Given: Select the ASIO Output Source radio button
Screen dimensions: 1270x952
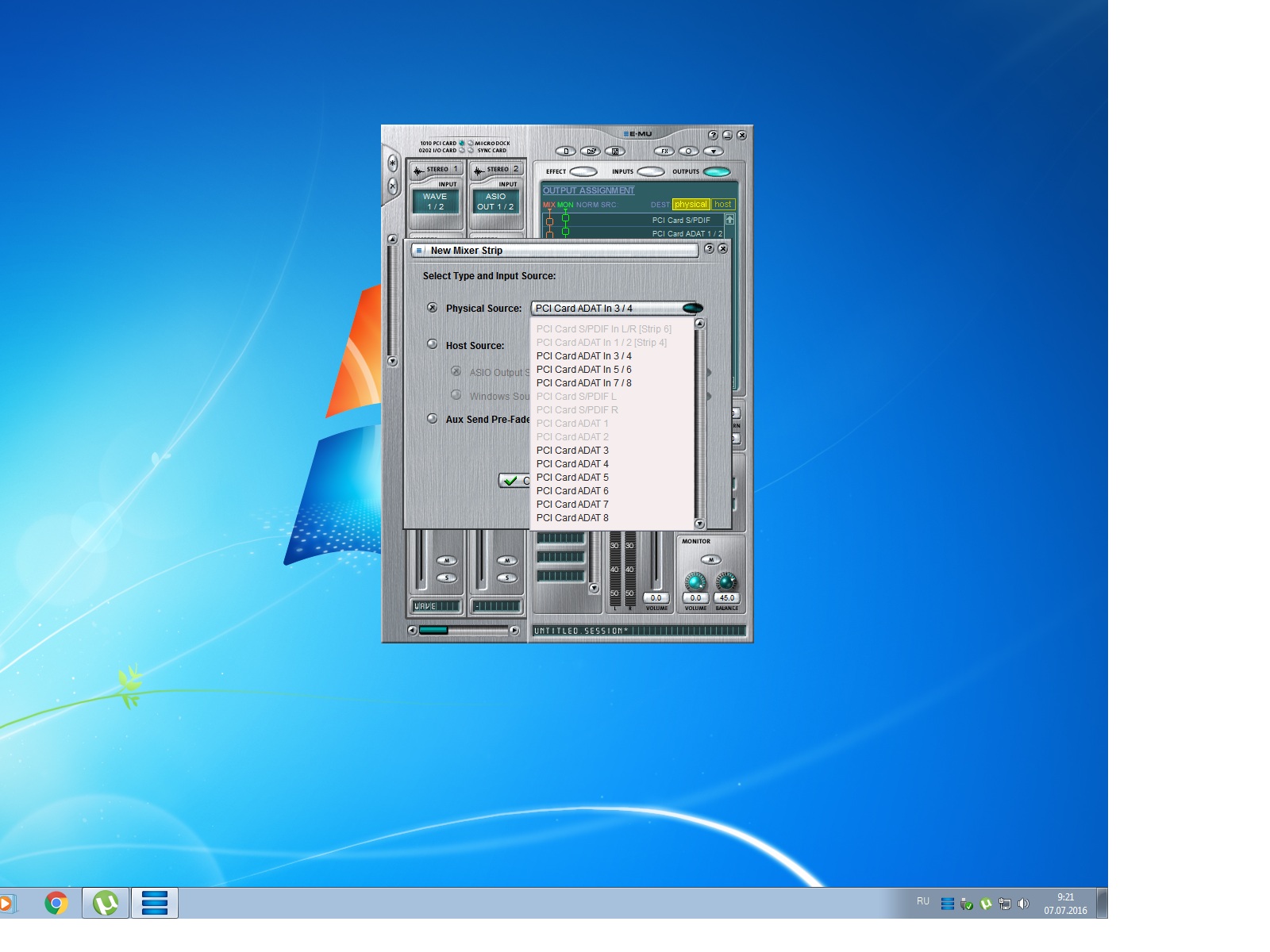Looking at the screenshot, I should click(456, 371).
